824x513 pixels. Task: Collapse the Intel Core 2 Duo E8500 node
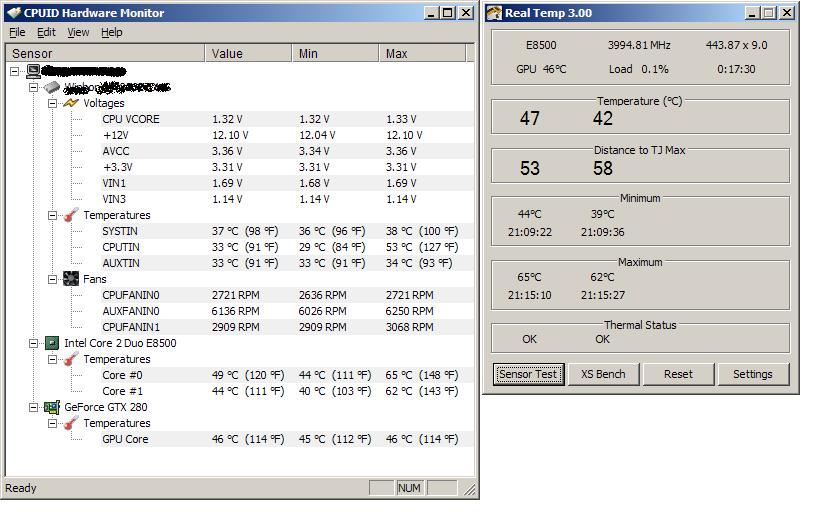tap(33, 343)
